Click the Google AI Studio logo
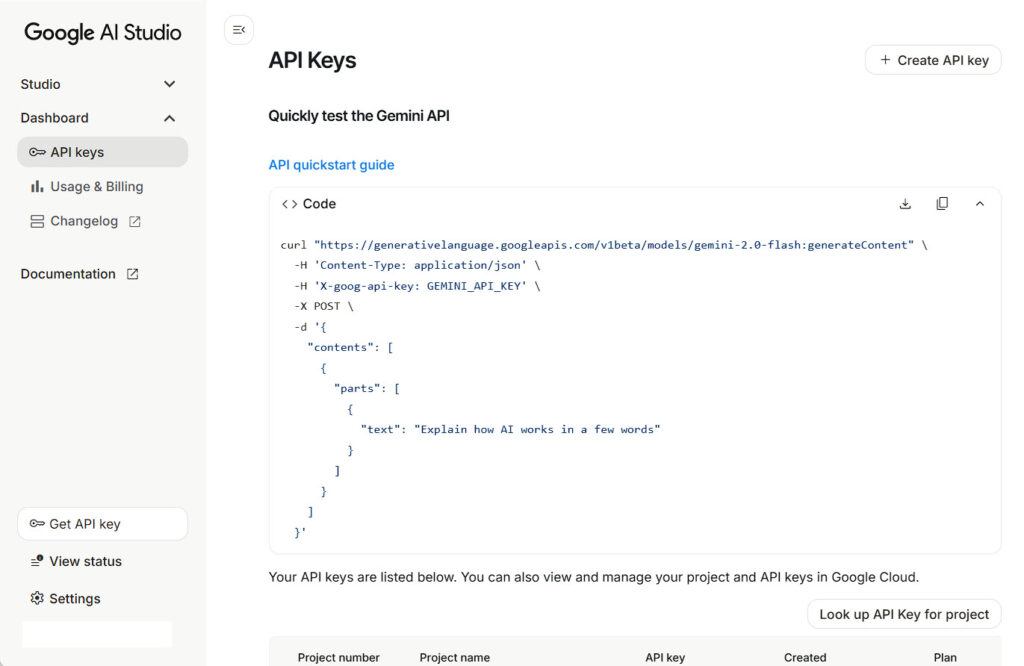 (x=103, y=32)
